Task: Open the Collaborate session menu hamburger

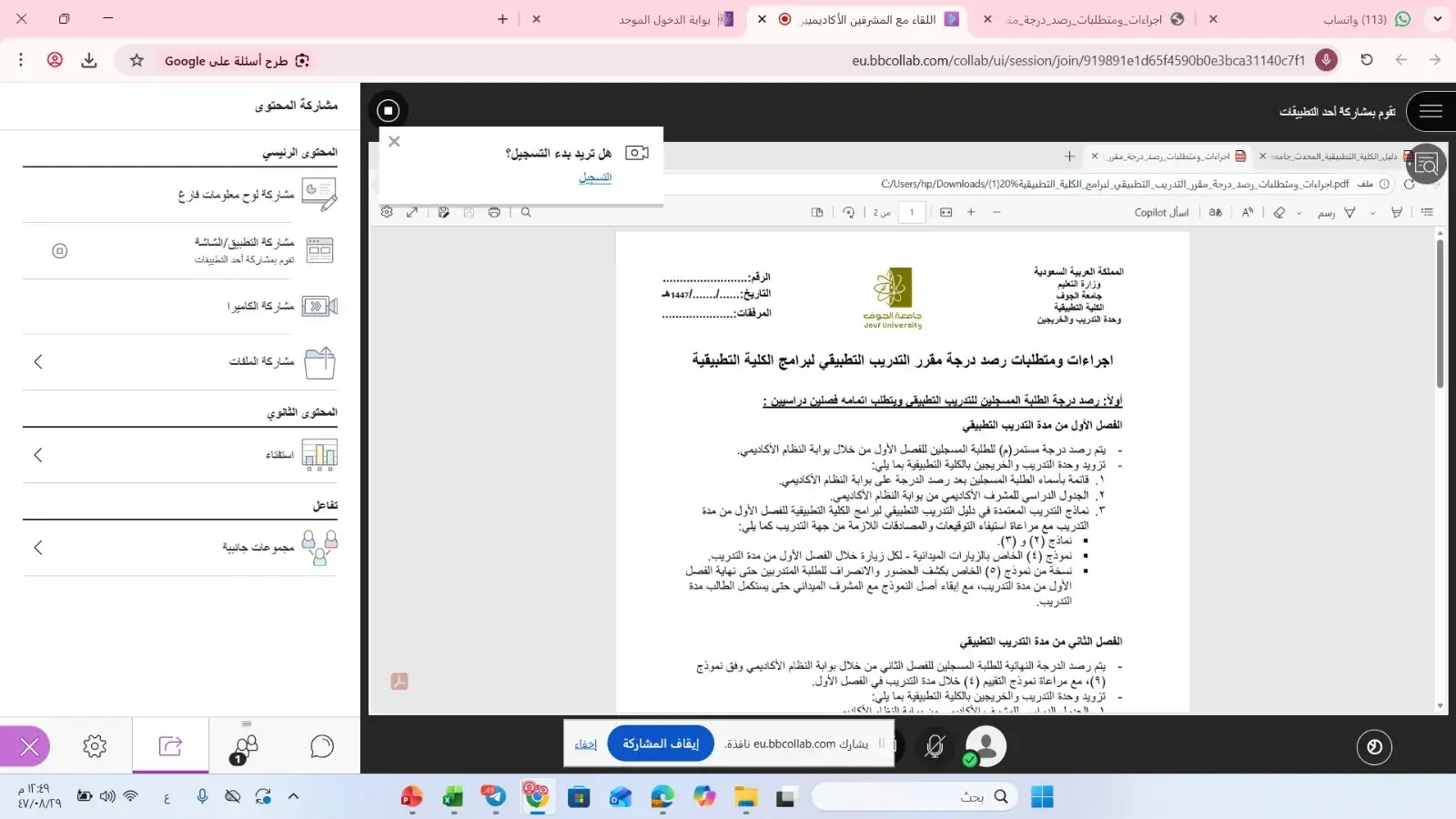Action: (1431, 111)
